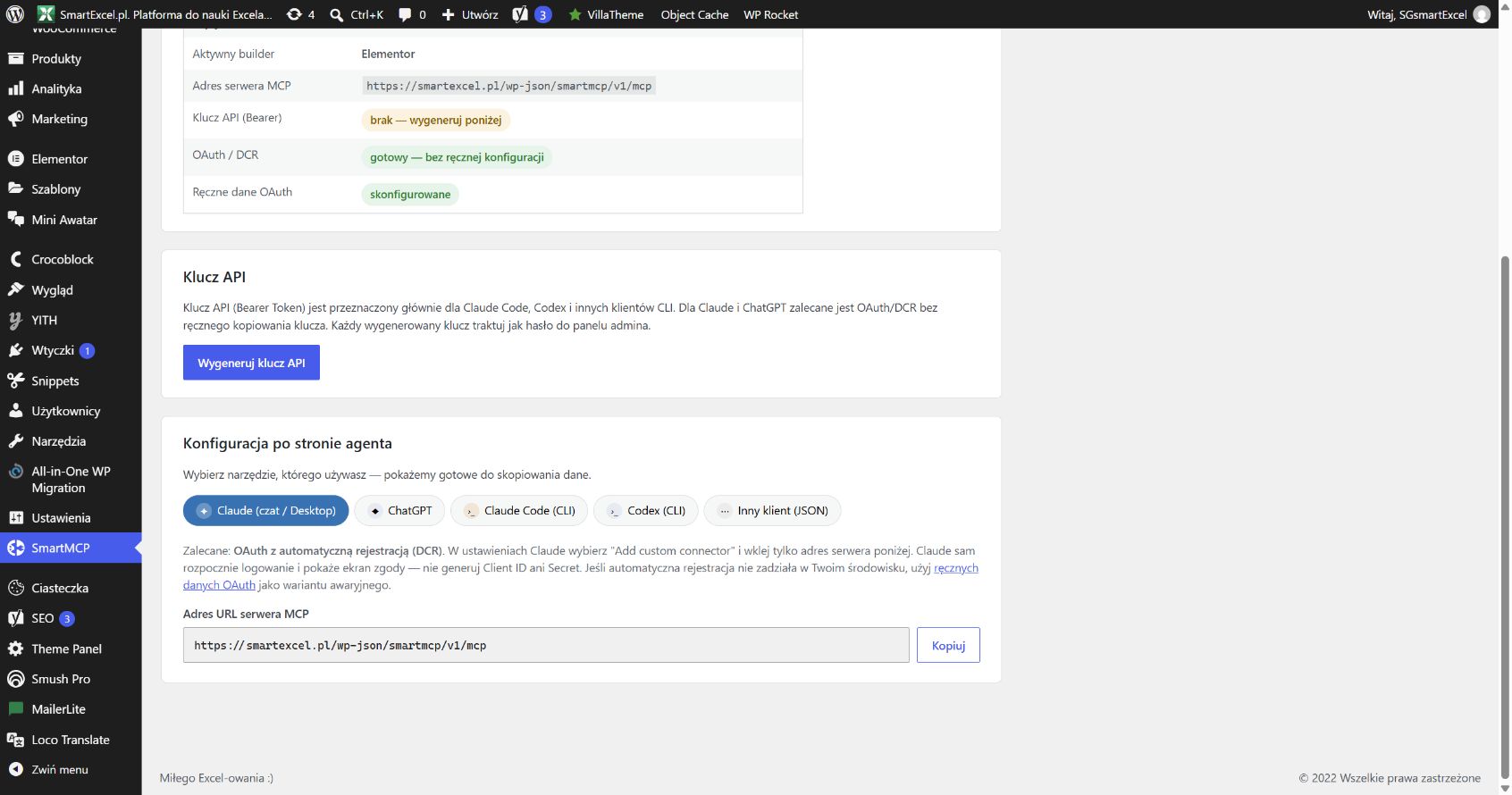Screen dimensions: 1512x795
Task: Click the Yoast icon in the admin bar
Action: pyautogui.click(x=520, y=14)
